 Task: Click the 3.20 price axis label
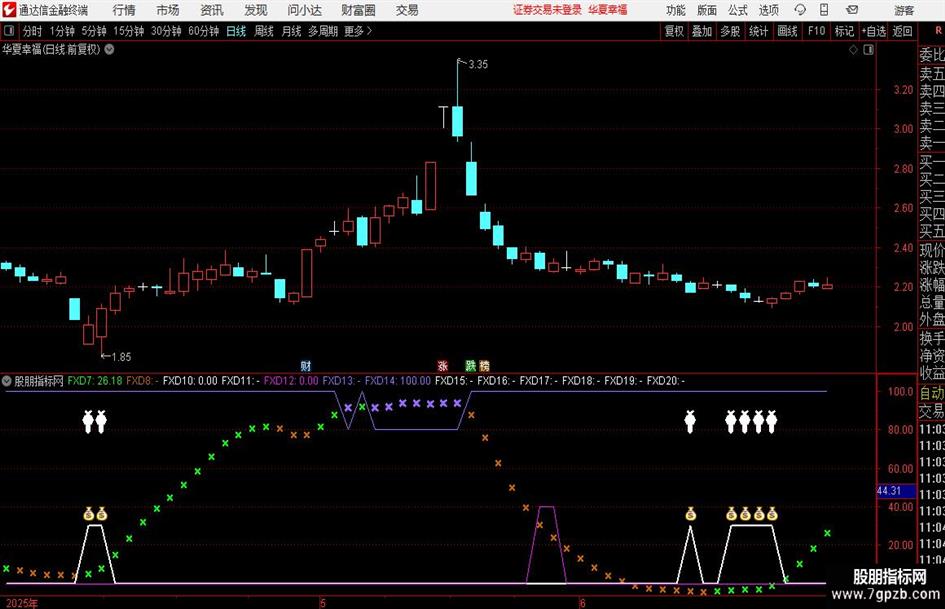(903, 90)
